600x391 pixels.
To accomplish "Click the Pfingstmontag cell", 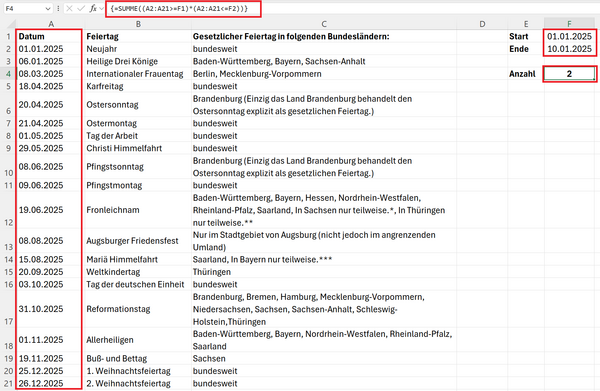I will click(x=138, y=185).
